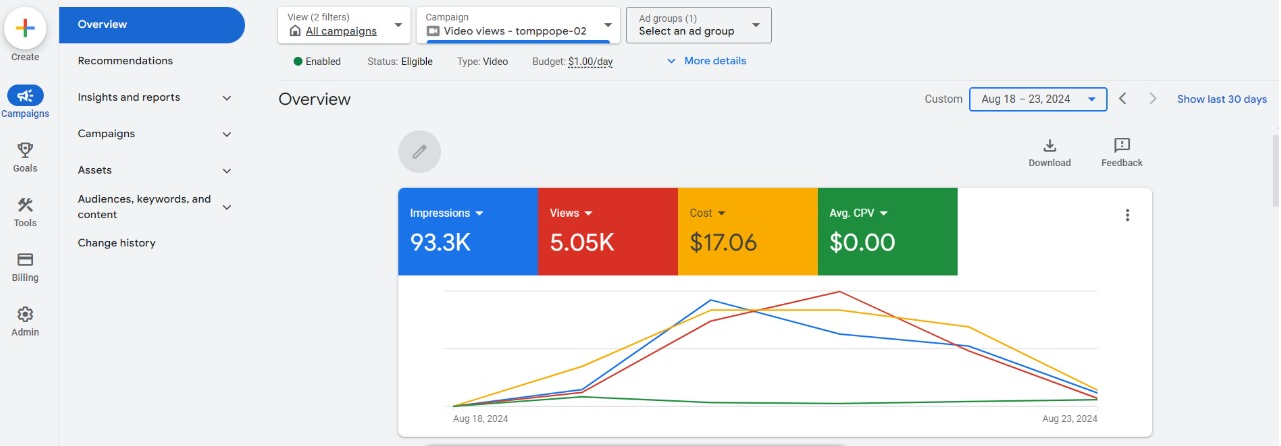Image resolution: width=1281 pixels, height=446 pixels.
Task: Select Recommendations in the sidebar
Action: click(125, 61)
